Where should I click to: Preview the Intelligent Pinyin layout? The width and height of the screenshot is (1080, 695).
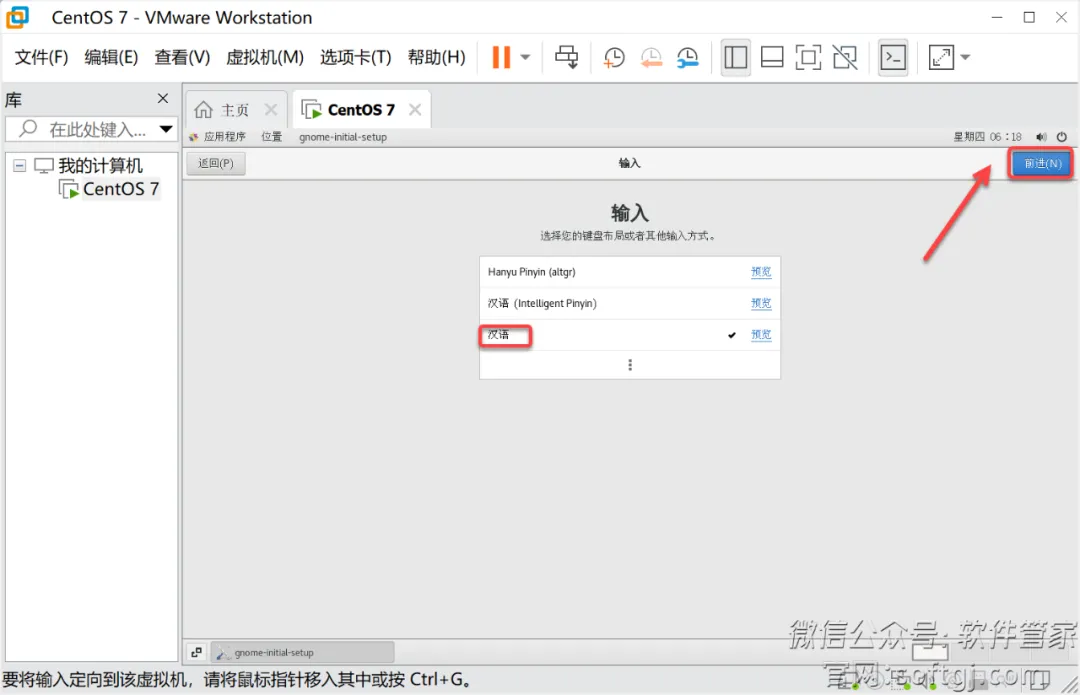[760, 303]
